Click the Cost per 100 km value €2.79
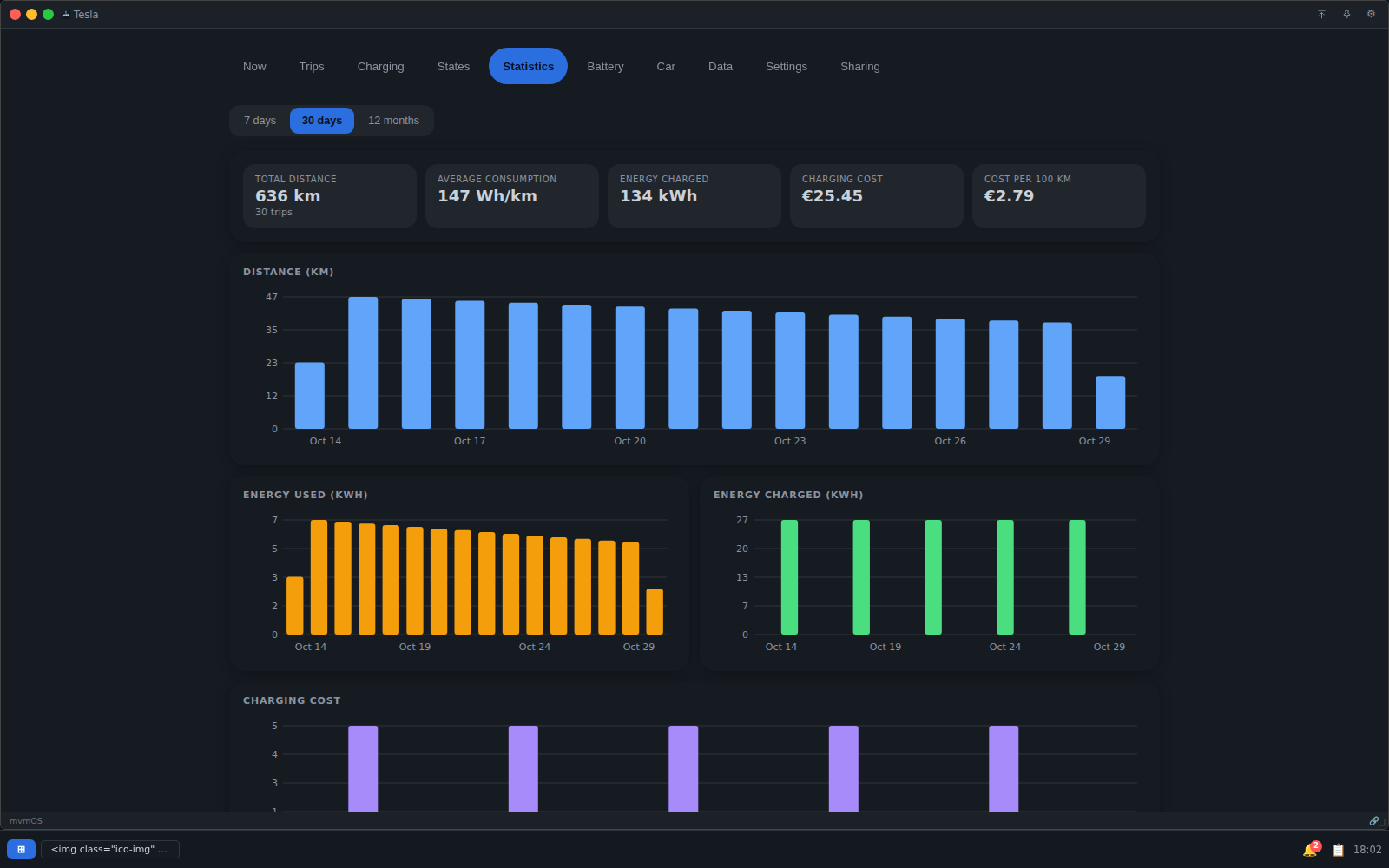Viewport: 1389px width, 868px height. pos(1009,196)
